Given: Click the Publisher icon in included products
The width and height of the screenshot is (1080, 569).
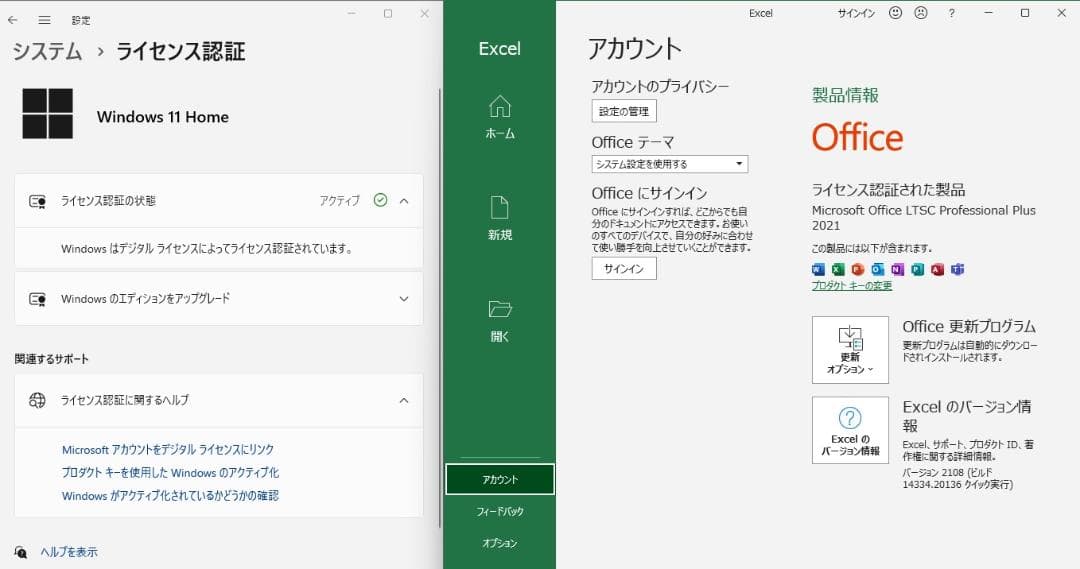Looking at the screenshot, I should [917, 269].
